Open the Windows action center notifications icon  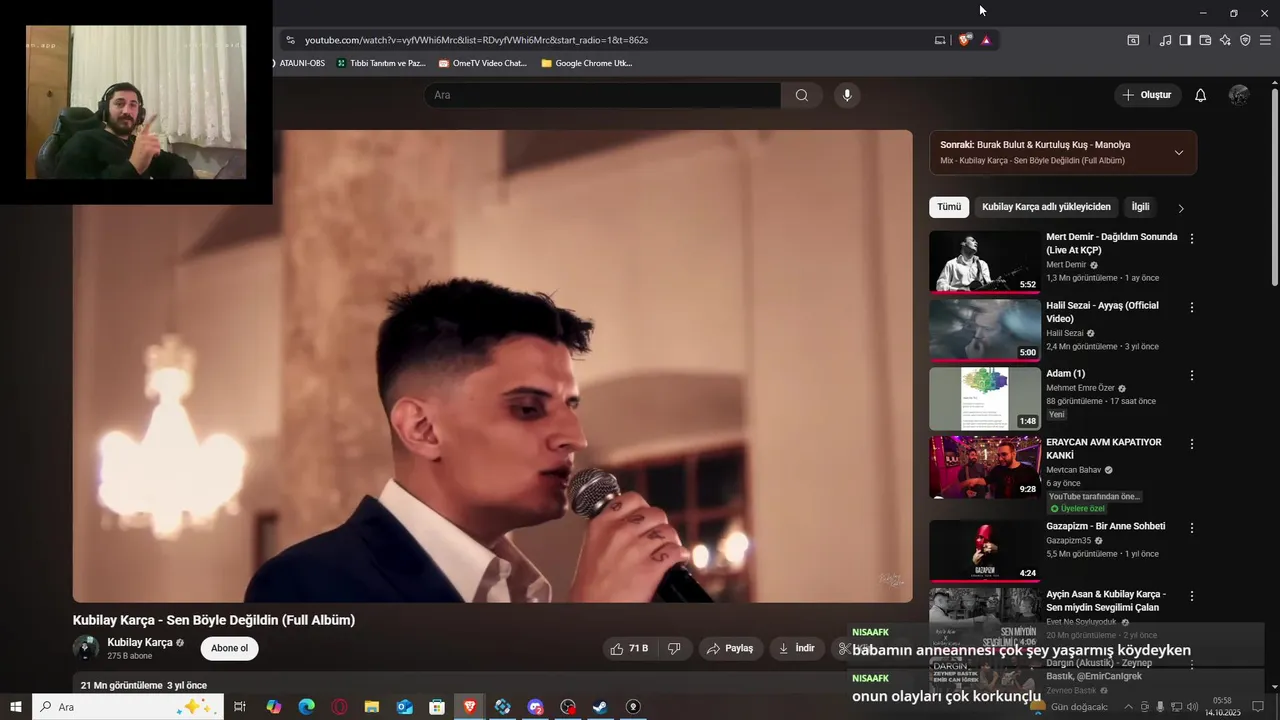click(1258, 707)
